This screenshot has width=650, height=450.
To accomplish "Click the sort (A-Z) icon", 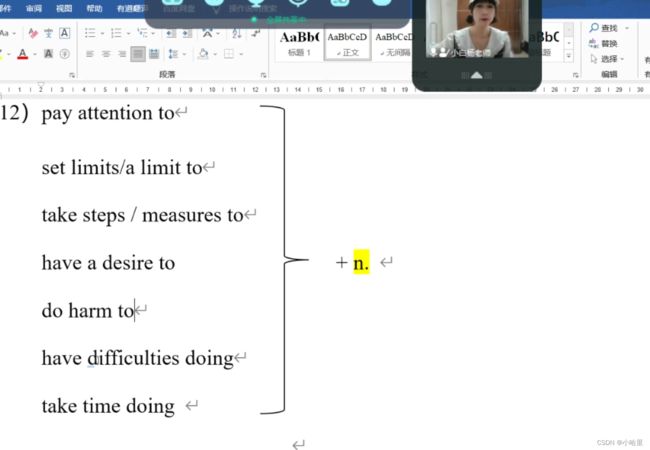I will [237, 33].
